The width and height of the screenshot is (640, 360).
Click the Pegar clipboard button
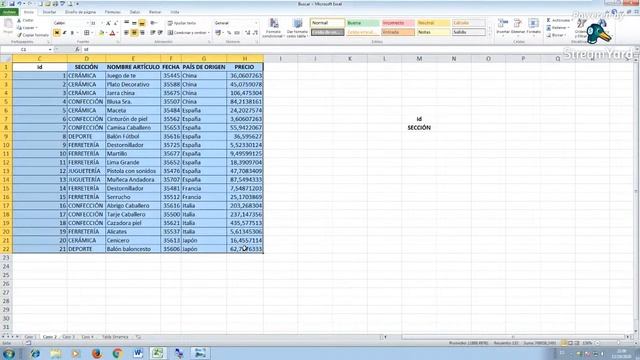click(x=8, y=27)
